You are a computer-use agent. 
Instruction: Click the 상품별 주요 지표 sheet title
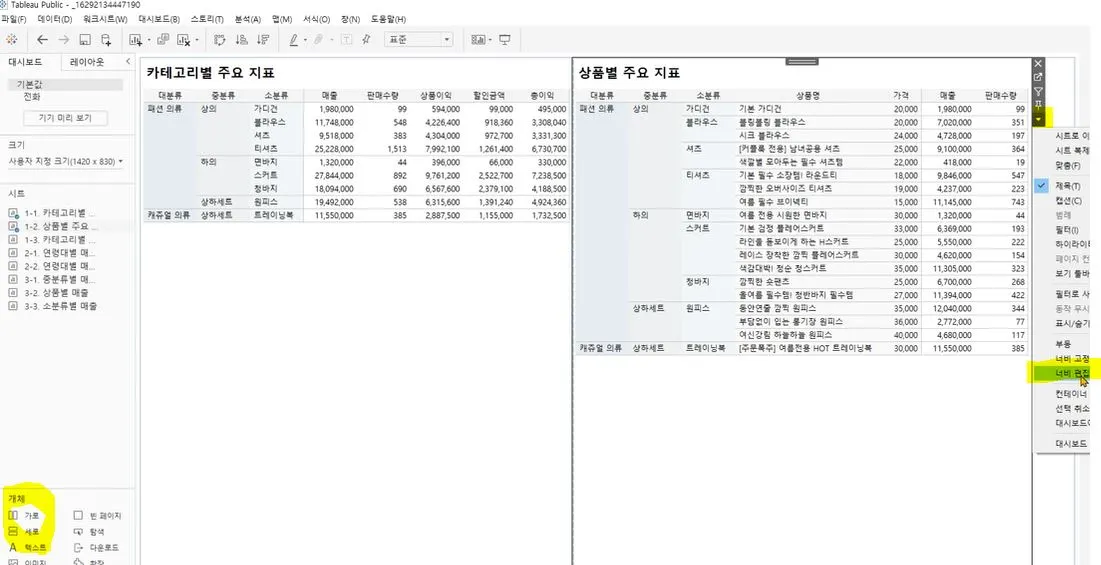pyautogui.click(x=629, y=72)
